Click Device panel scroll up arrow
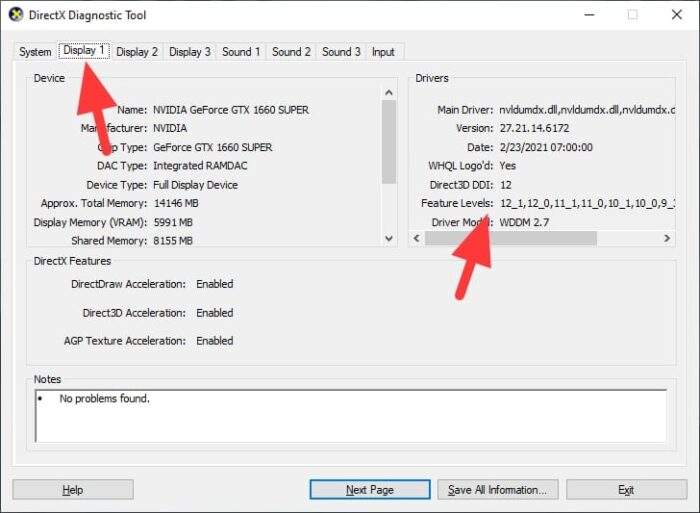This screenshot has width=700, height=513. [389, 92]
